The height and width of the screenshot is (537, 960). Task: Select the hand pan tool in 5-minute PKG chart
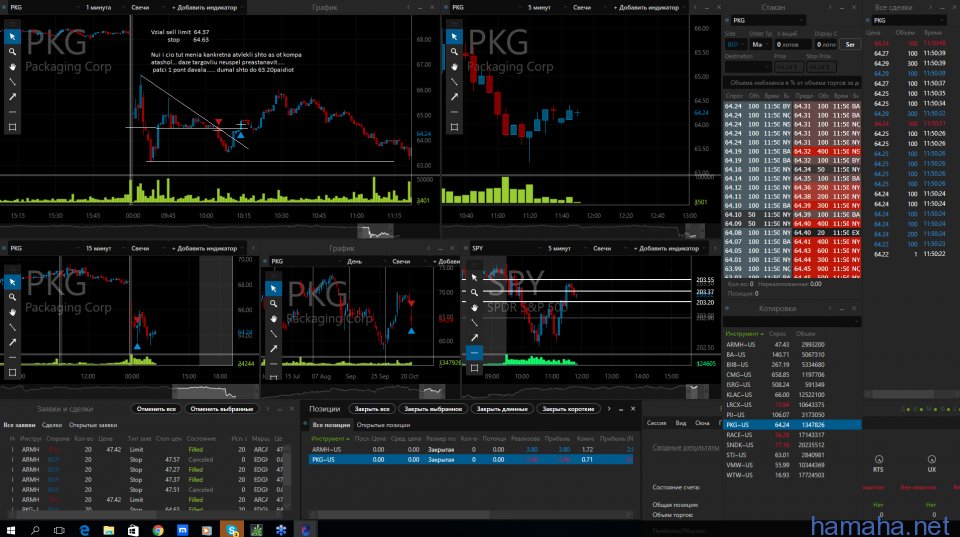click(x=454, y=67)
